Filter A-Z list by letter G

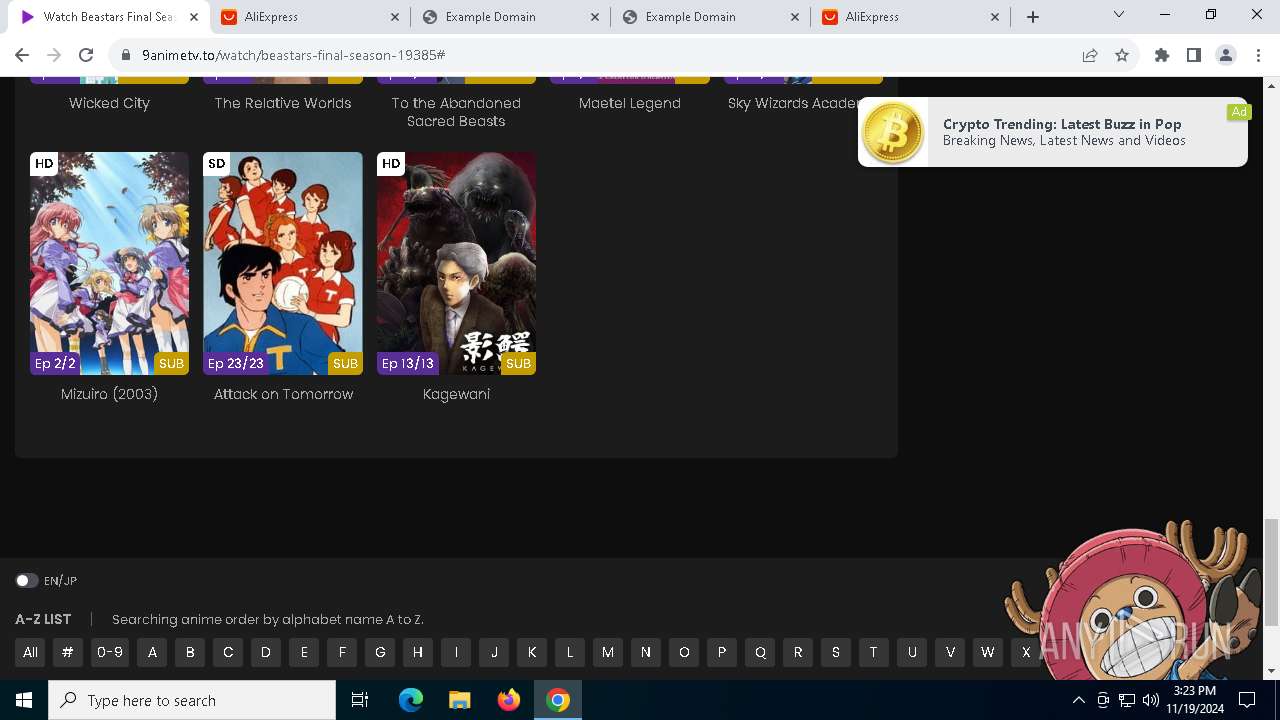380,652
